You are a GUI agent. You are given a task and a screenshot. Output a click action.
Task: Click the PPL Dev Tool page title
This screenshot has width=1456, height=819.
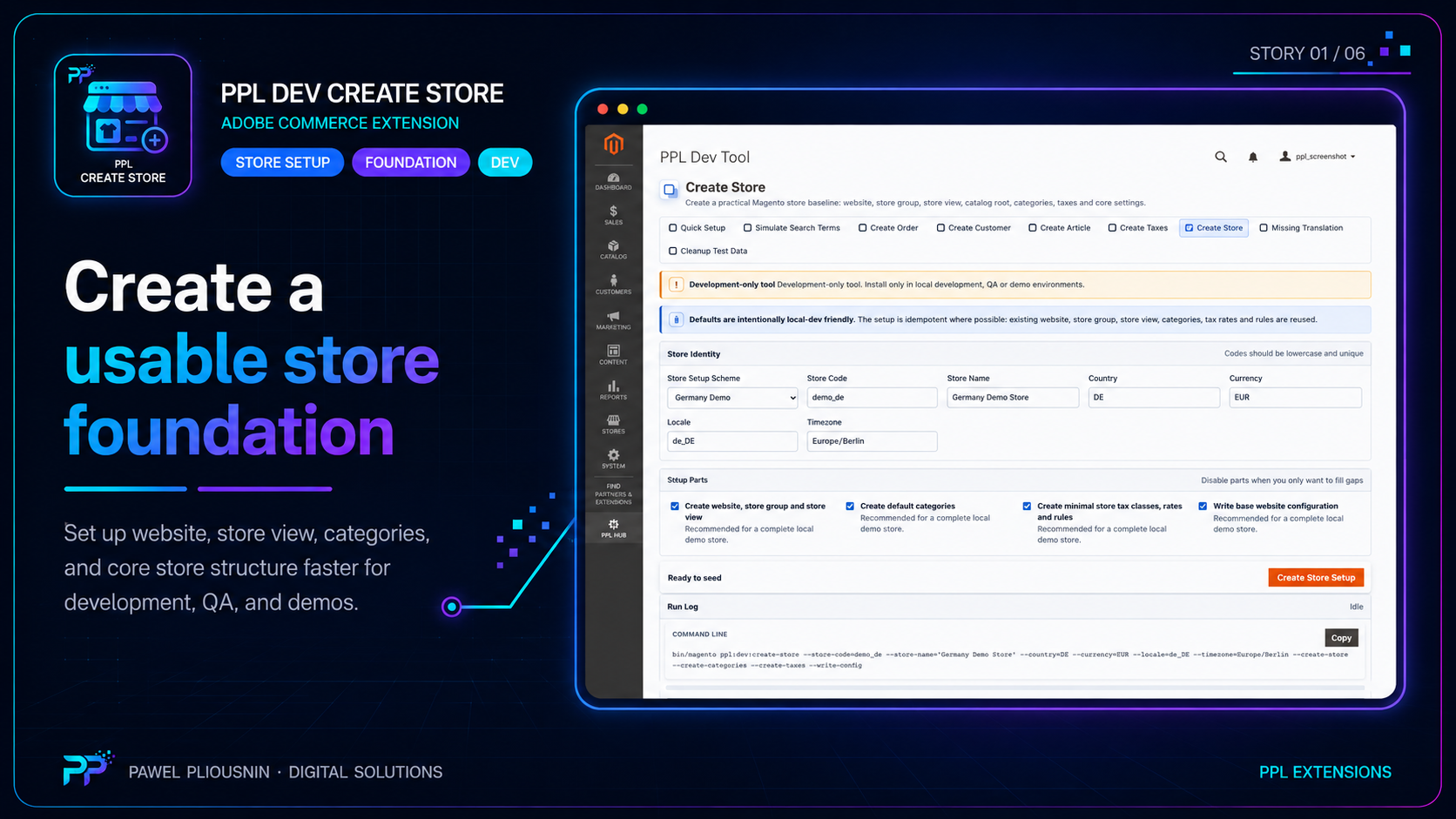704,158
